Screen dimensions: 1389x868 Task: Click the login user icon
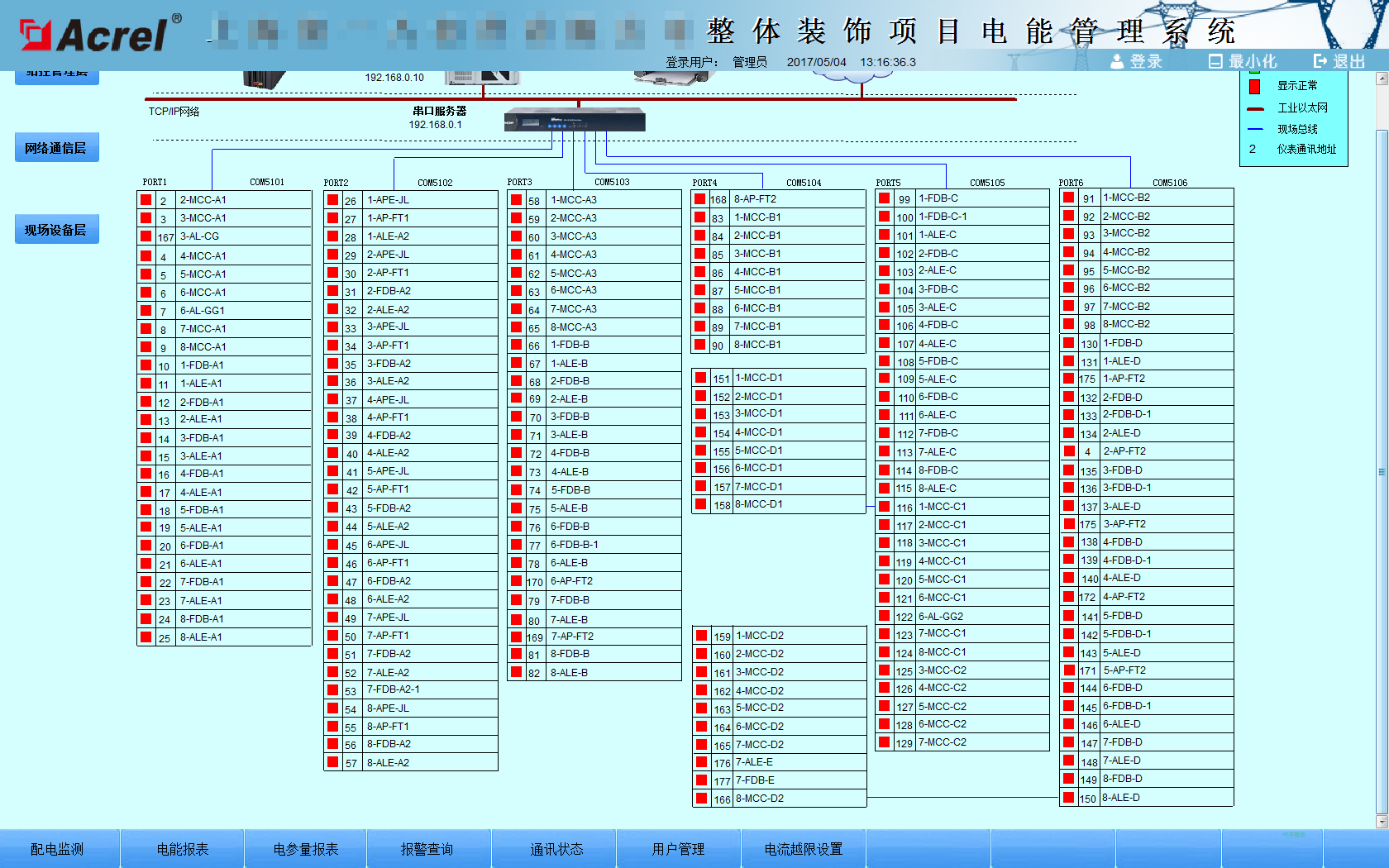1117,61
